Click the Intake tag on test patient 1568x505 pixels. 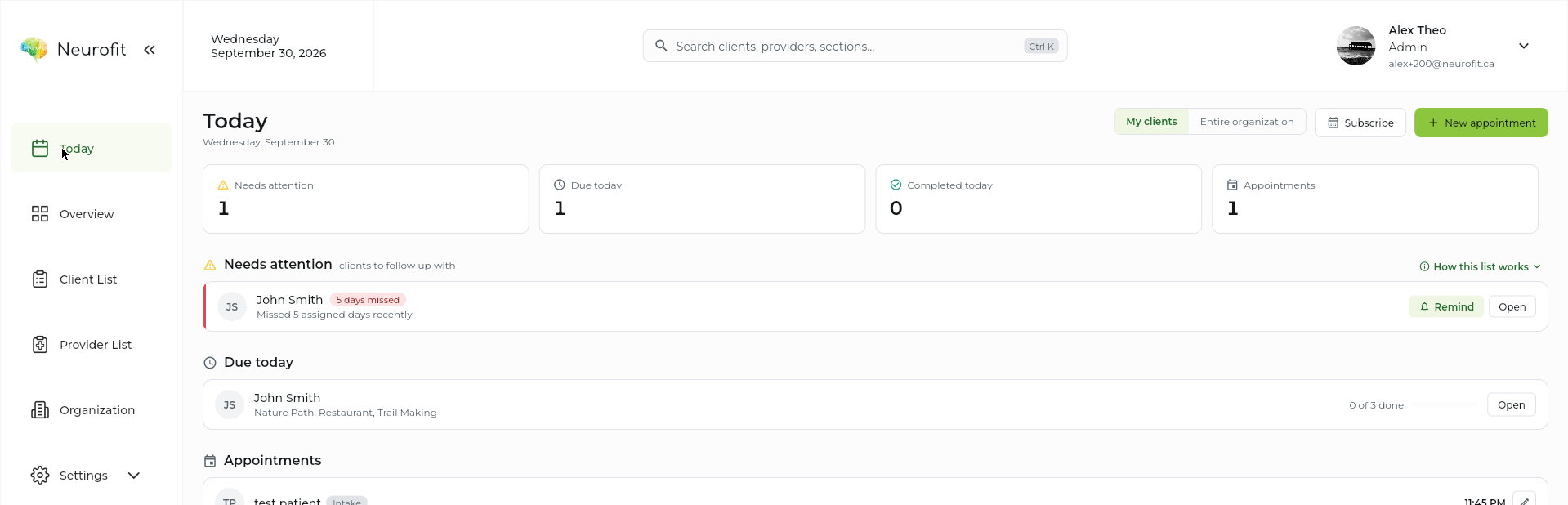tap(346, 501)
